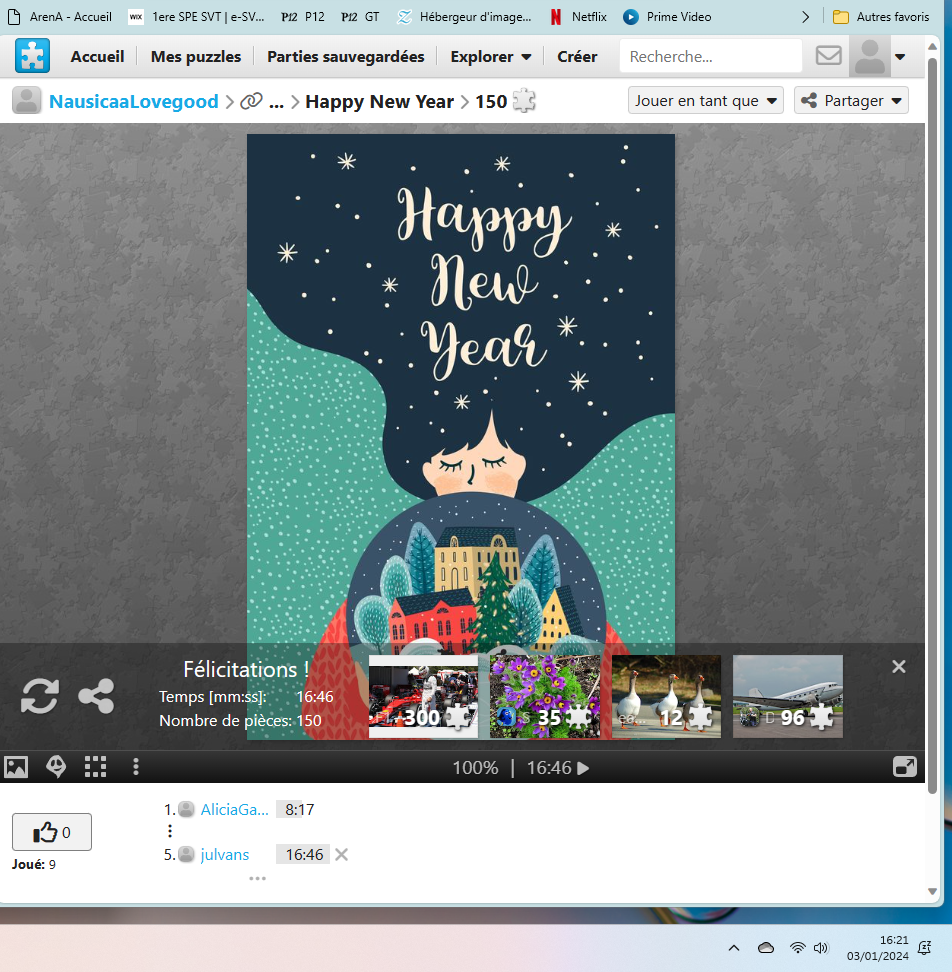This screenshot has width=952, height=972.
Task: Click the scrollbar down arrow
Action: (932, 891)
